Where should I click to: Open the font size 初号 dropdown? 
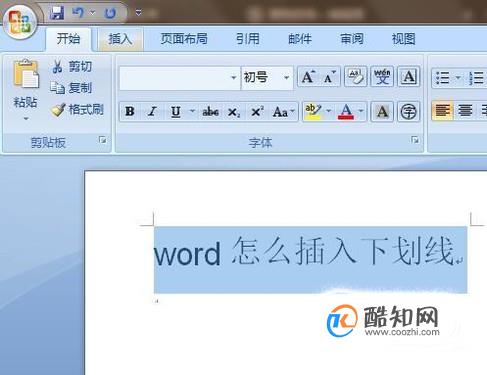click(x=286, y=78)
